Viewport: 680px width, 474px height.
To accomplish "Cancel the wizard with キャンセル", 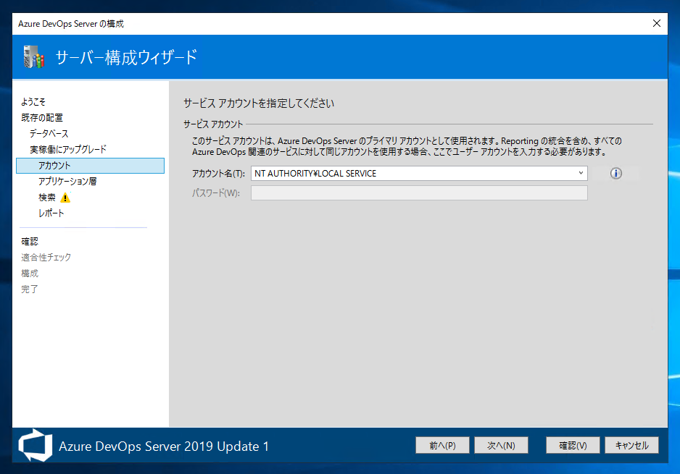I will click(x=632, y=445).
